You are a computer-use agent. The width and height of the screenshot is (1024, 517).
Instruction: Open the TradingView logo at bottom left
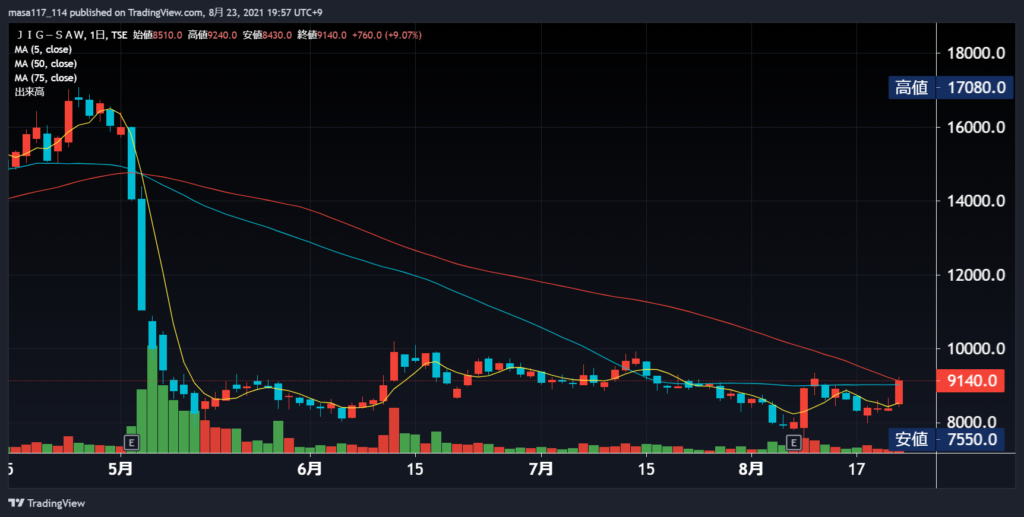[47, 503]
